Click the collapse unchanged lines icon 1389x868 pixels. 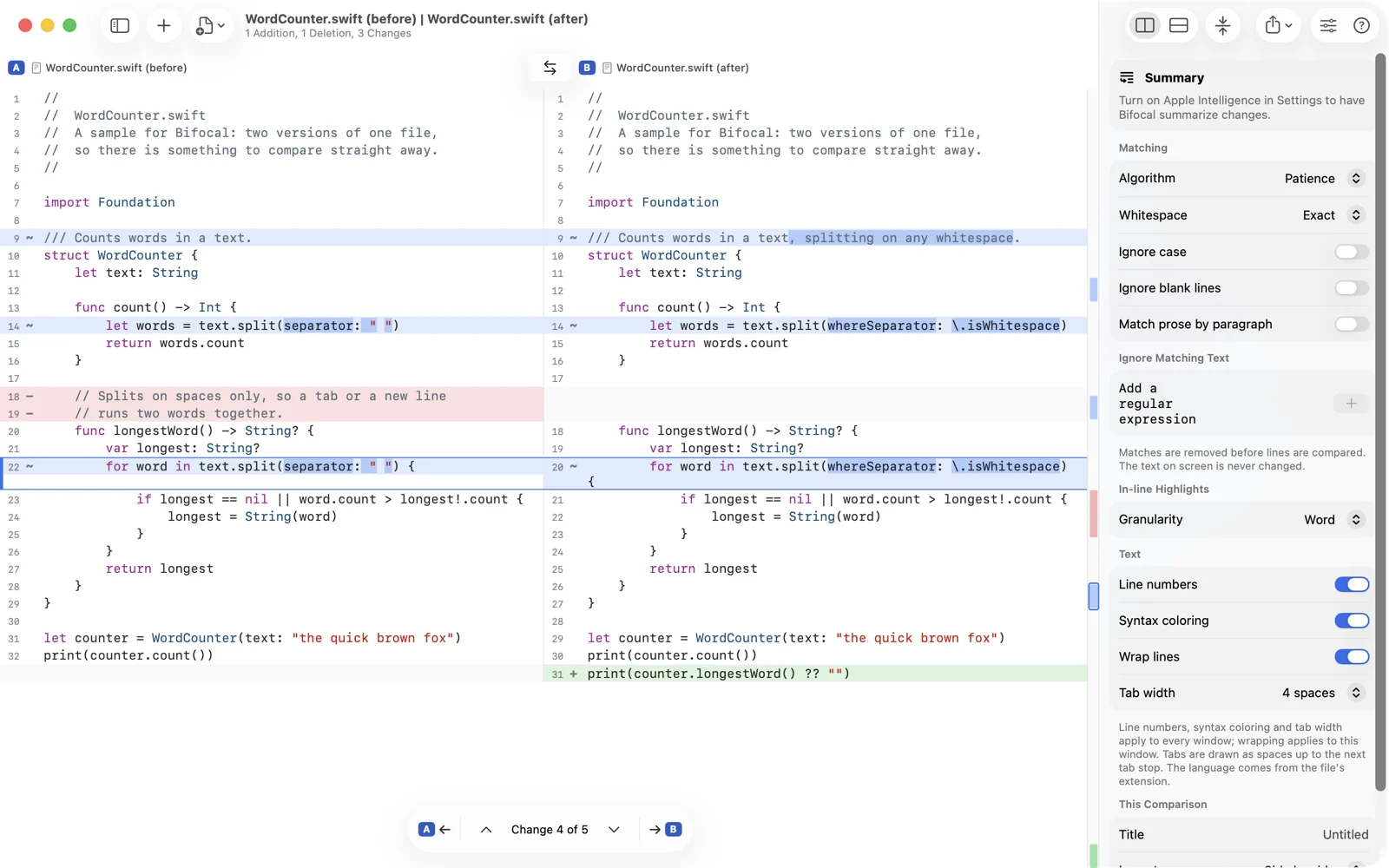point(1223,26)
